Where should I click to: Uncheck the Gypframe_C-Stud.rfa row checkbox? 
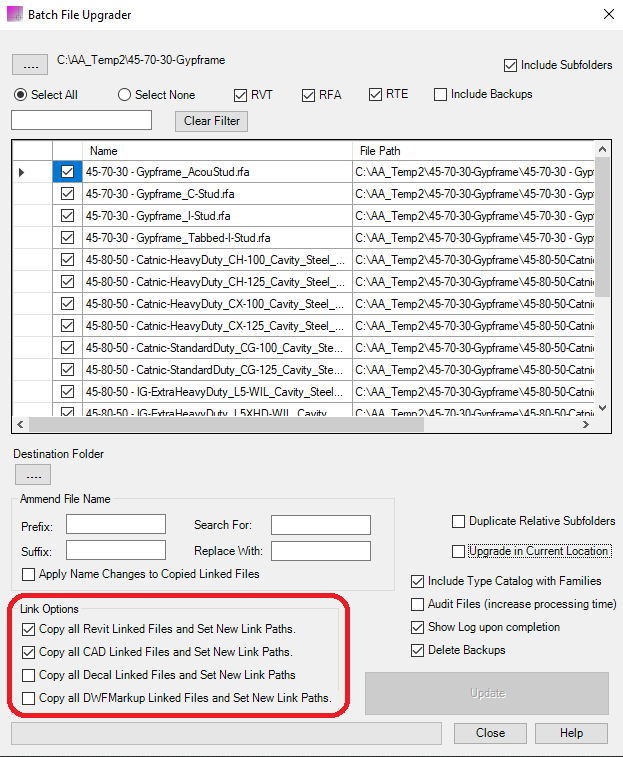pyautogui.click(x=68, y=194)
